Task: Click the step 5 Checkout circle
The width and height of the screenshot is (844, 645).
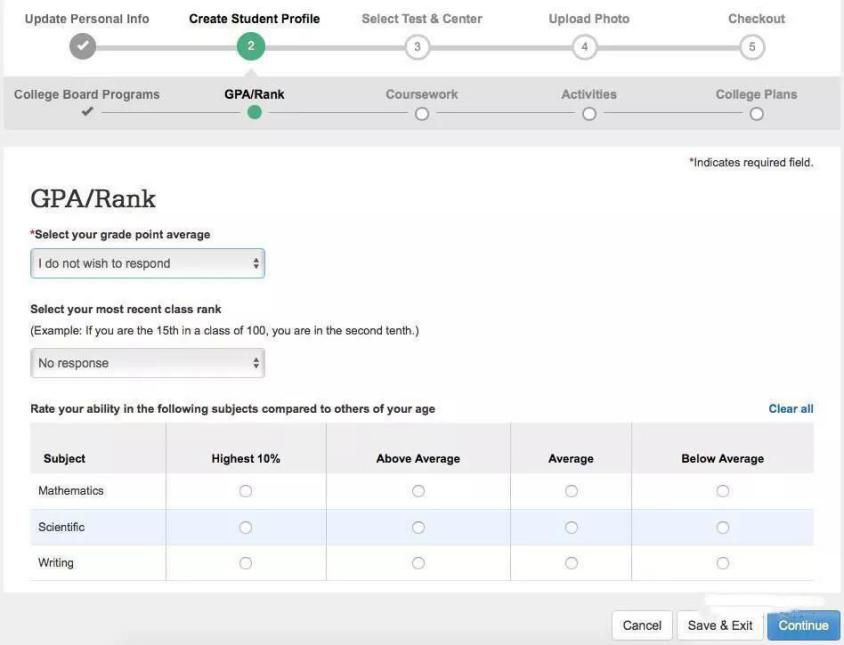Action: pos(756,48)
